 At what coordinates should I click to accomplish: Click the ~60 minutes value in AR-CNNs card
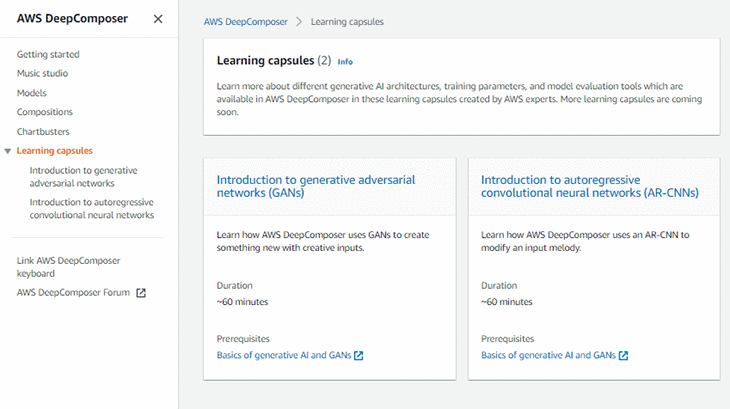(507, 302)
